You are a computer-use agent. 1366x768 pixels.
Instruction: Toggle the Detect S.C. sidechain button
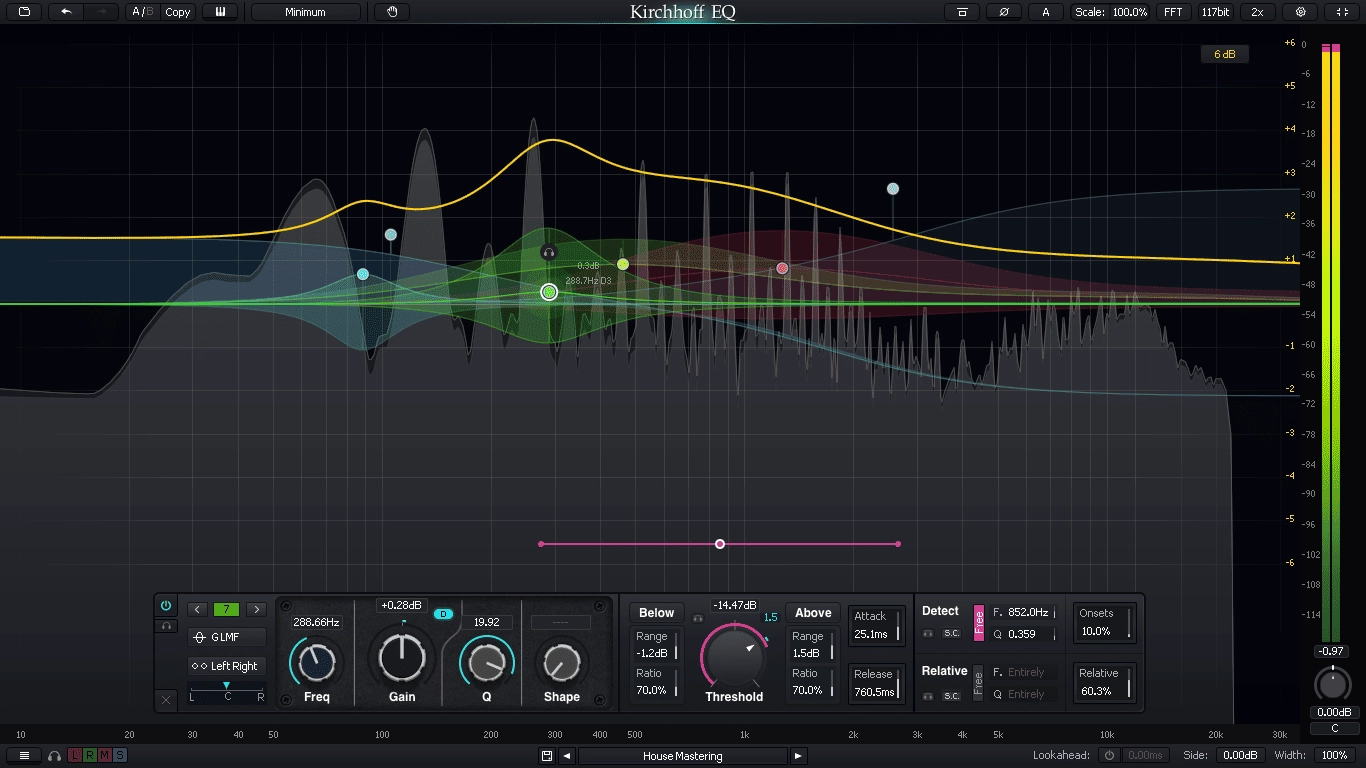click(952, 633)
